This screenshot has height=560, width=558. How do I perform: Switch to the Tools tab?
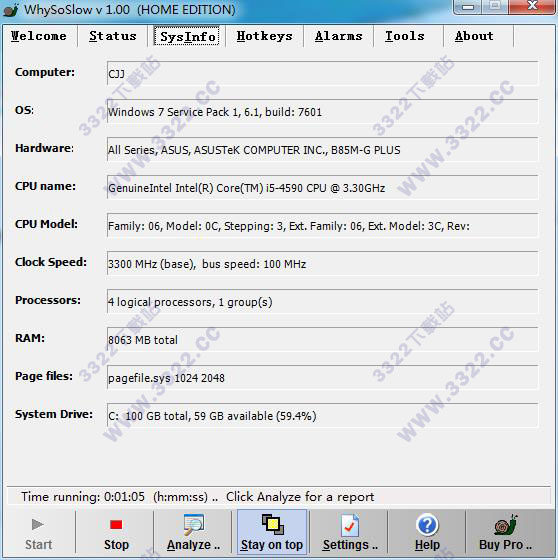click(405, 36)
